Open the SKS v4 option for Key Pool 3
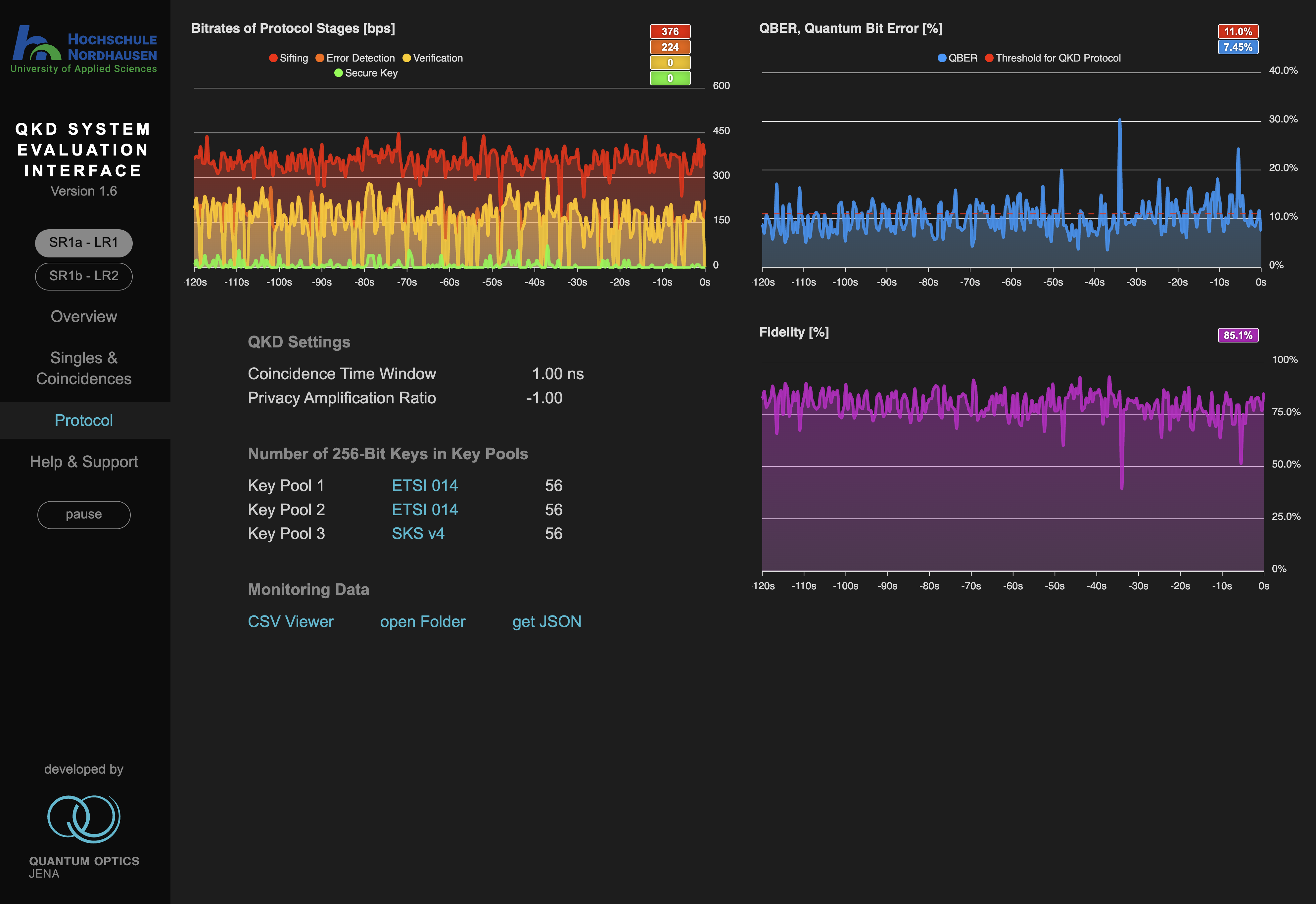Image resolution: width=1316 pixels, height=904 pixels. [418, 533]
